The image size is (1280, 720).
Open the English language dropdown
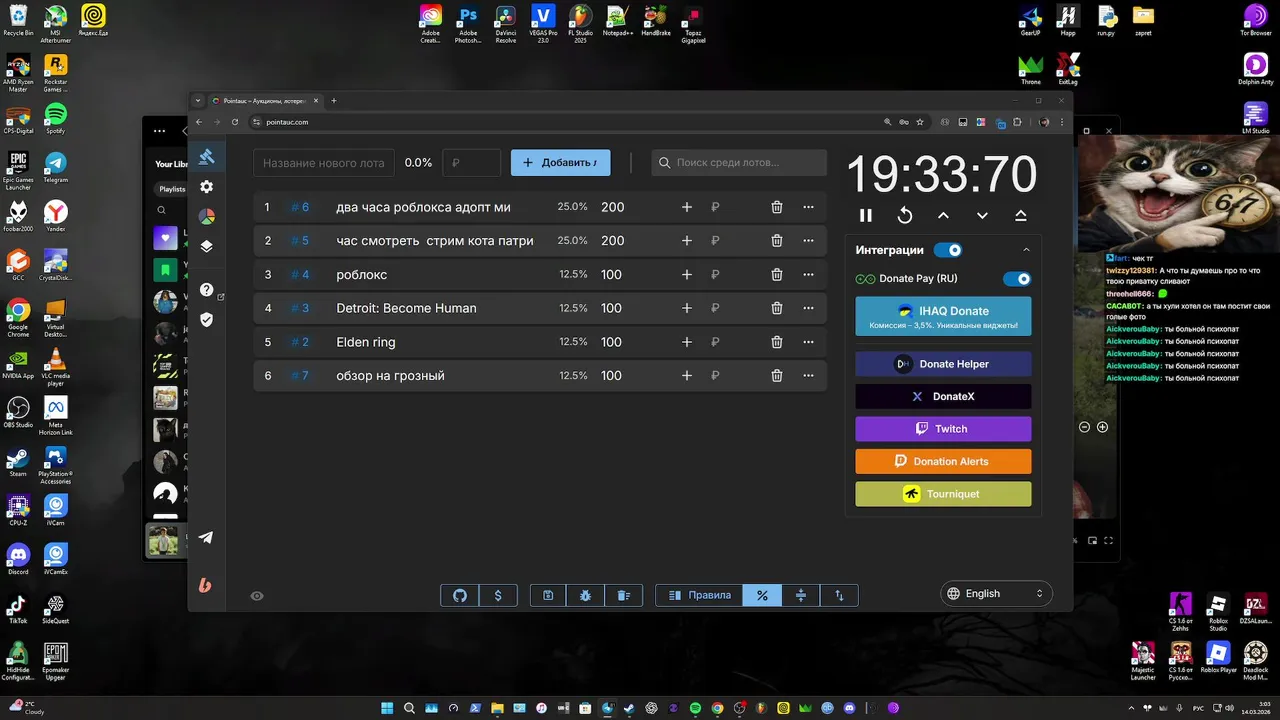996,594
